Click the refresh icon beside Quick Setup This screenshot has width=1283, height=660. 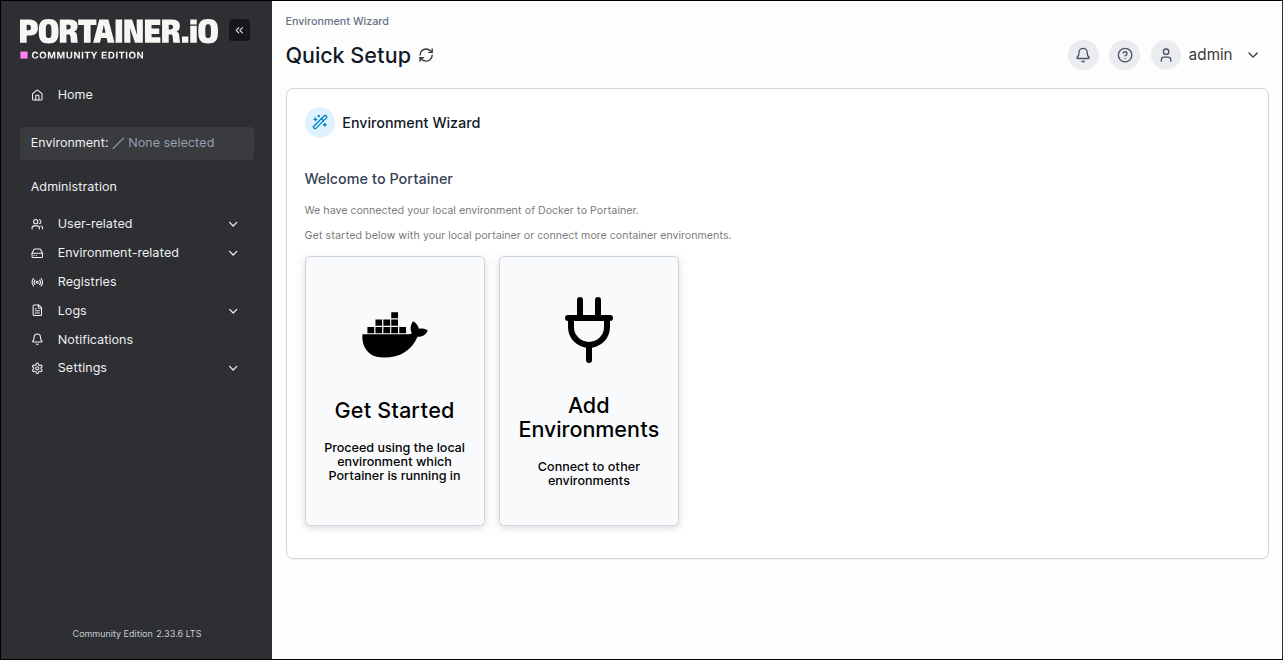[426, 56]
